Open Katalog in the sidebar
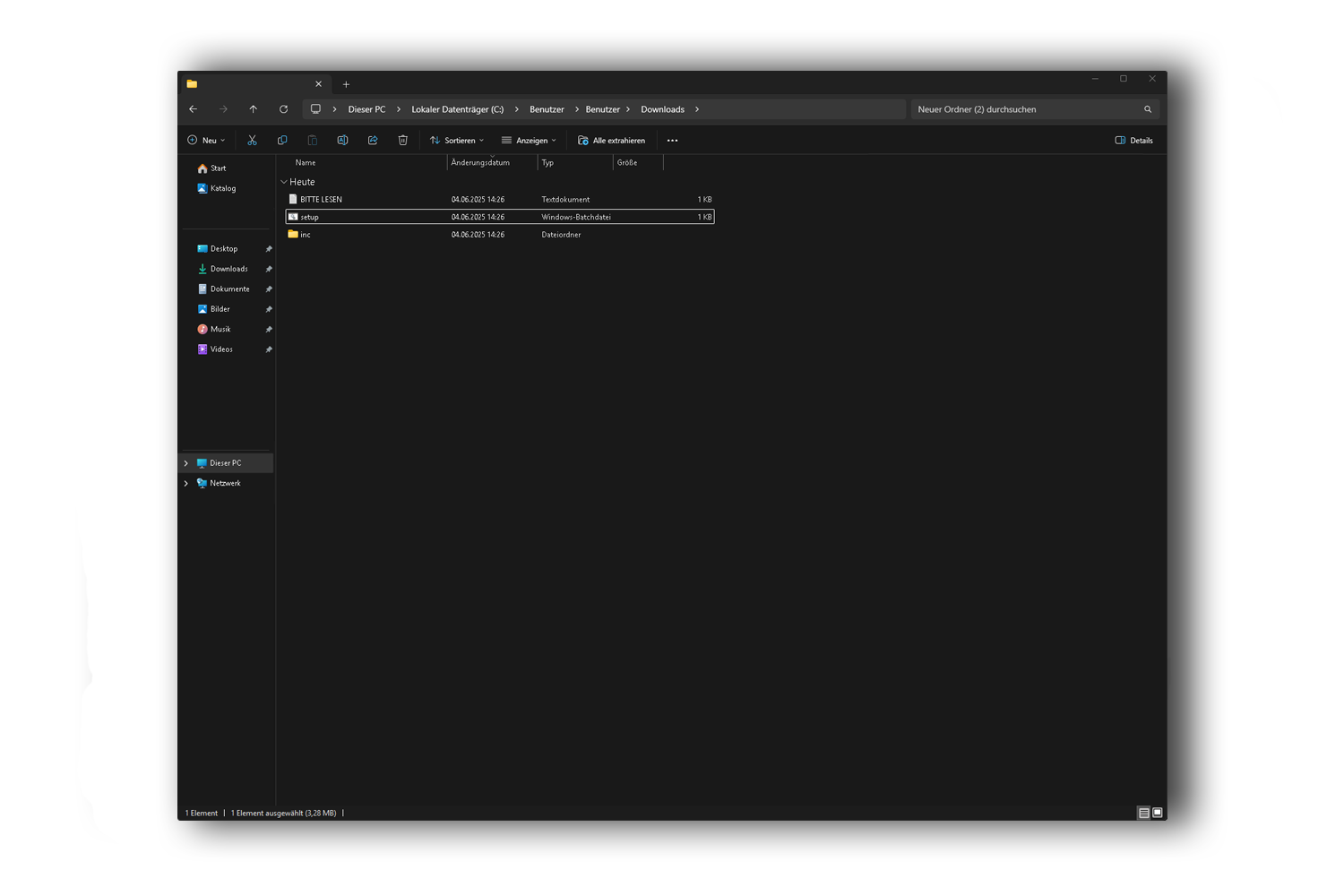Screen dimensions: 1344x896 point(216,188)
